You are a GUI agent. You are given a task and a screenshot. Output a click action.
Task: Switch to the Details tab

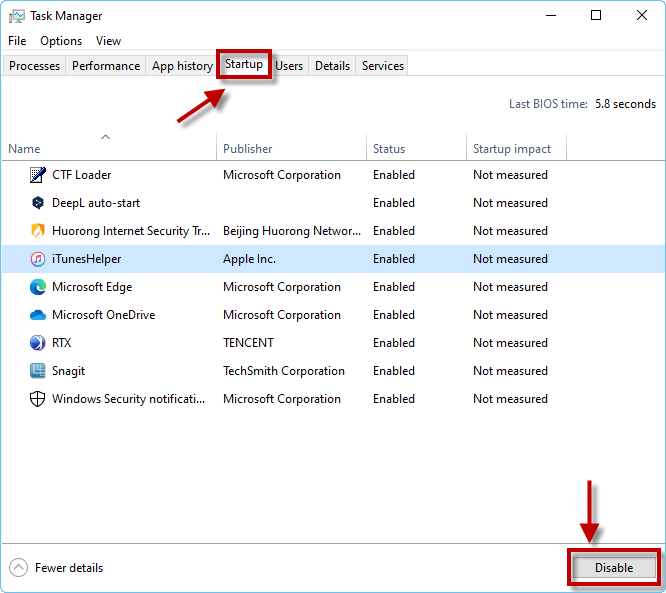333,66
